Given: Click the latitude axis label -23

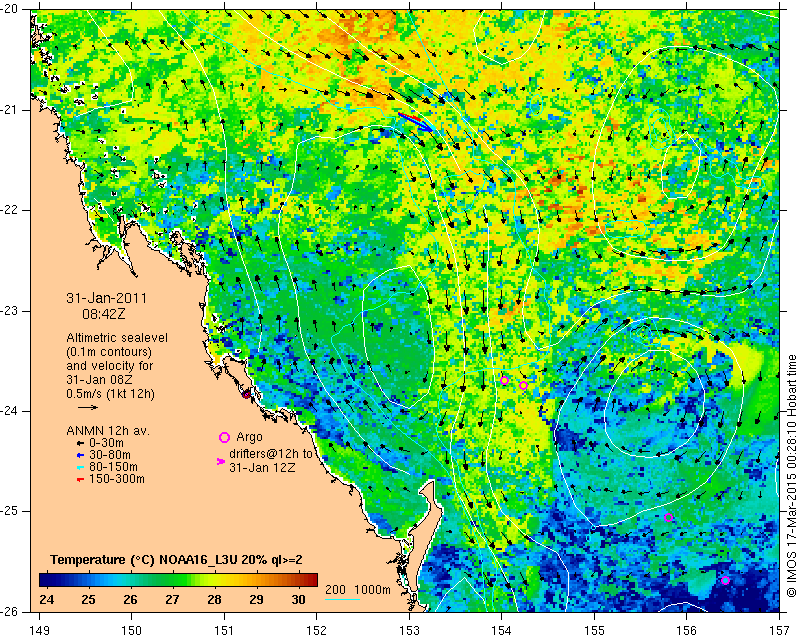Looking at the screenshot, I should [x=9, y=311].
